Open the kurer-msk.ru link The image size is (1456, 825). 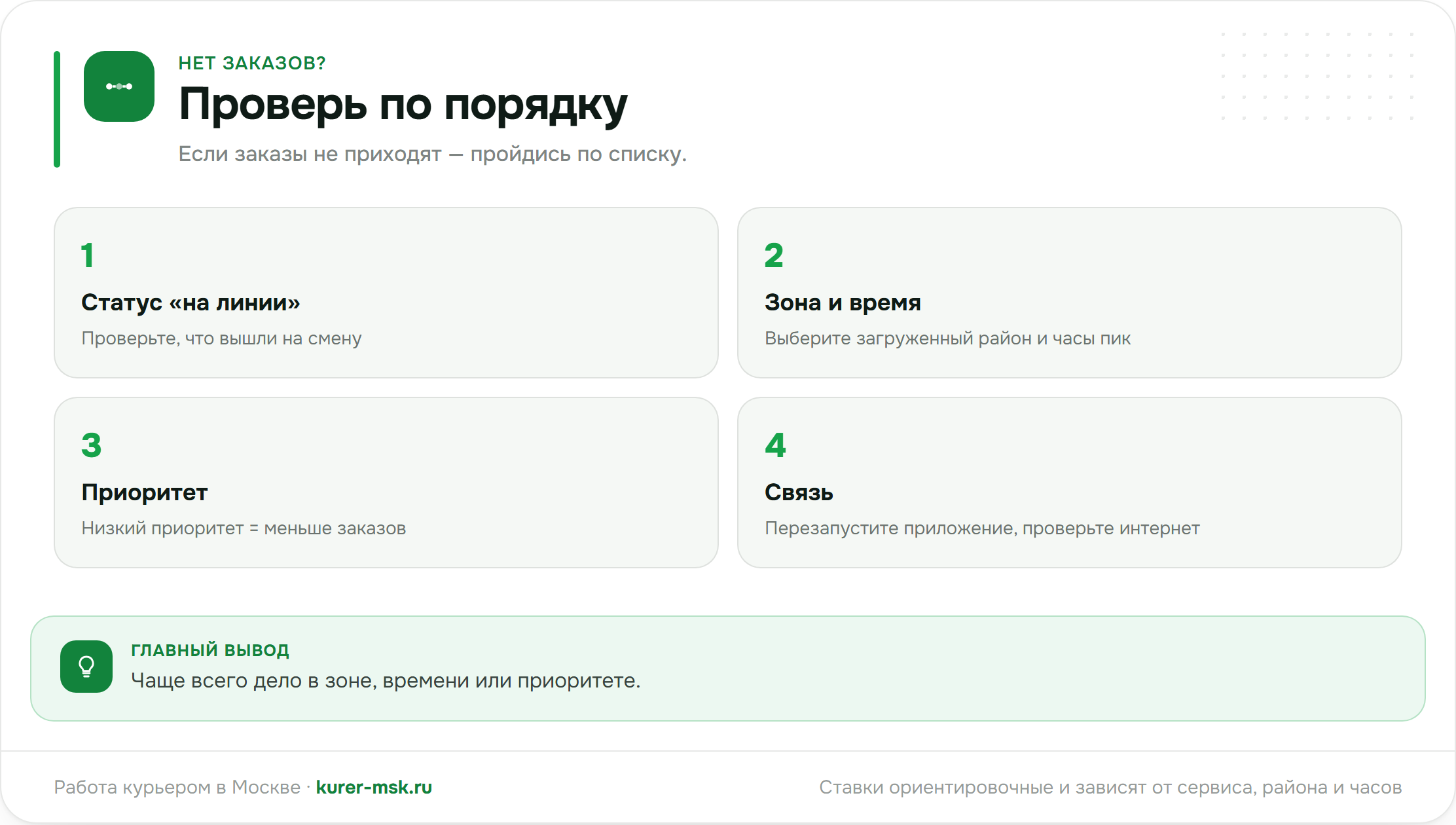coord(374,787)
